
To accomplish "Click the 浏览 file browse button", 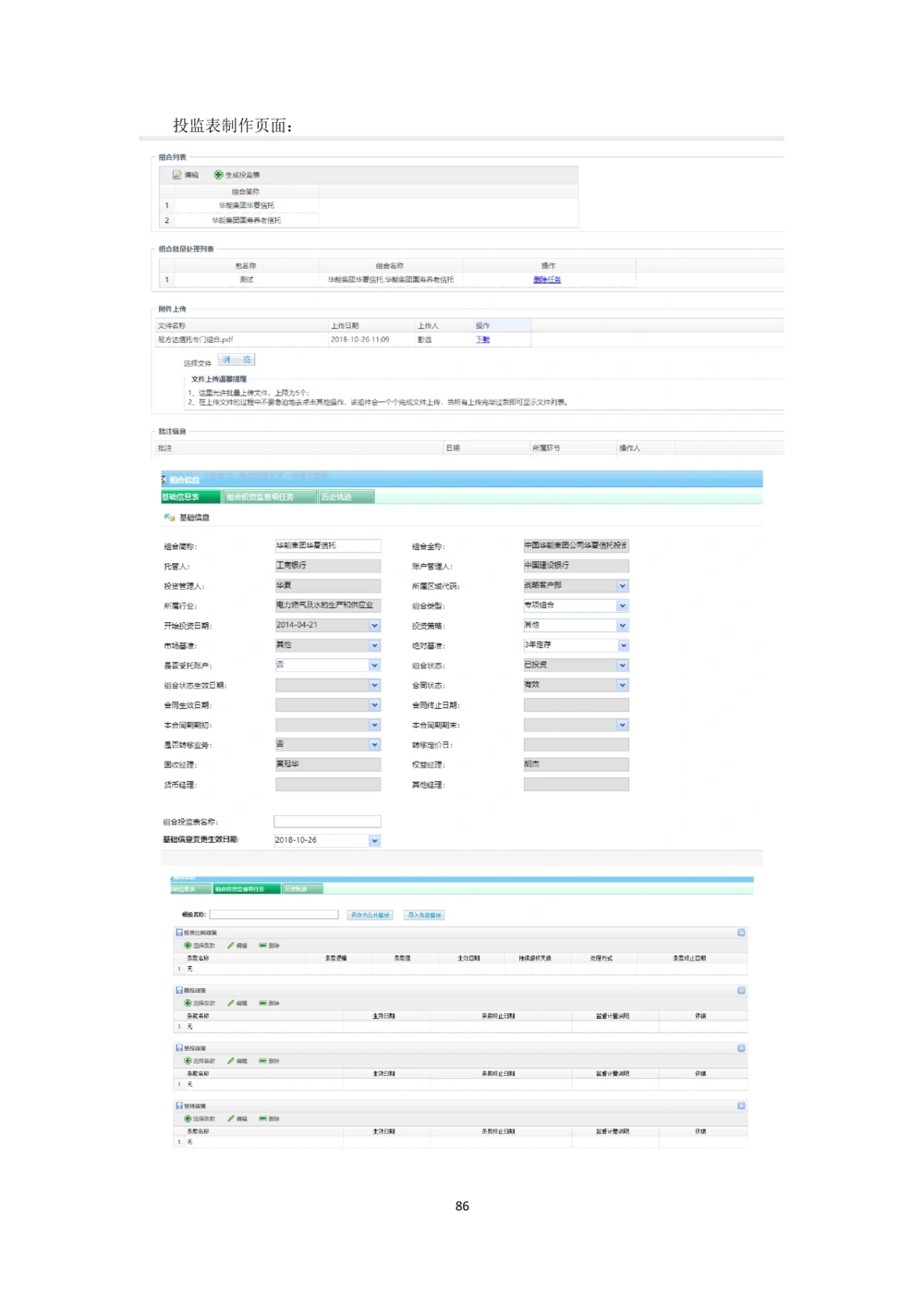I will 236,361.
